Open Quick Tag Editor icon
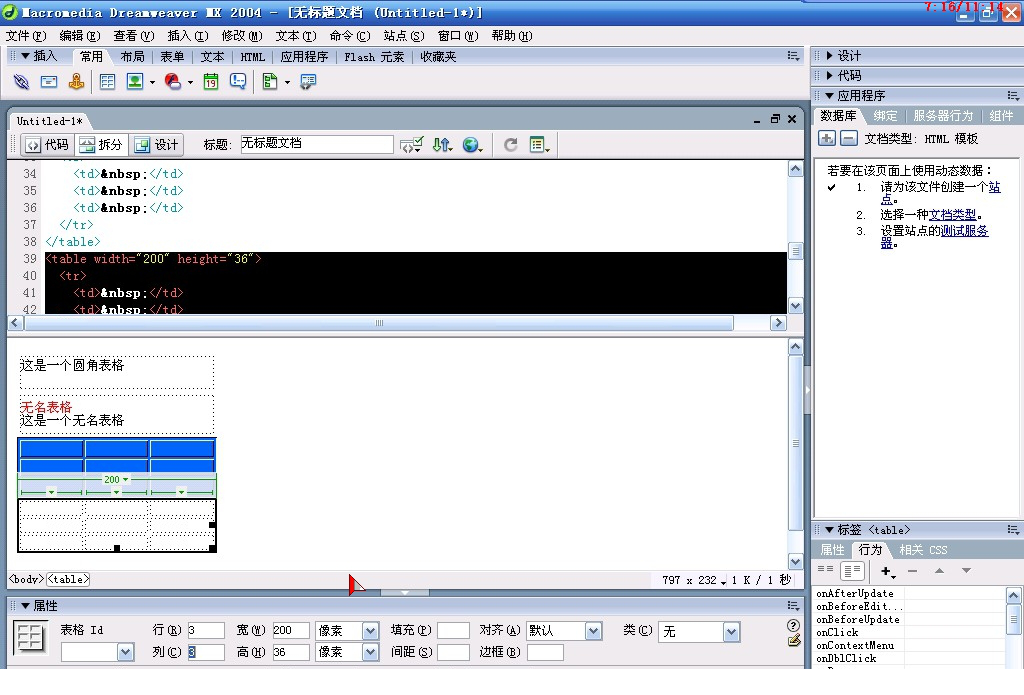 [x=793, y=641]
